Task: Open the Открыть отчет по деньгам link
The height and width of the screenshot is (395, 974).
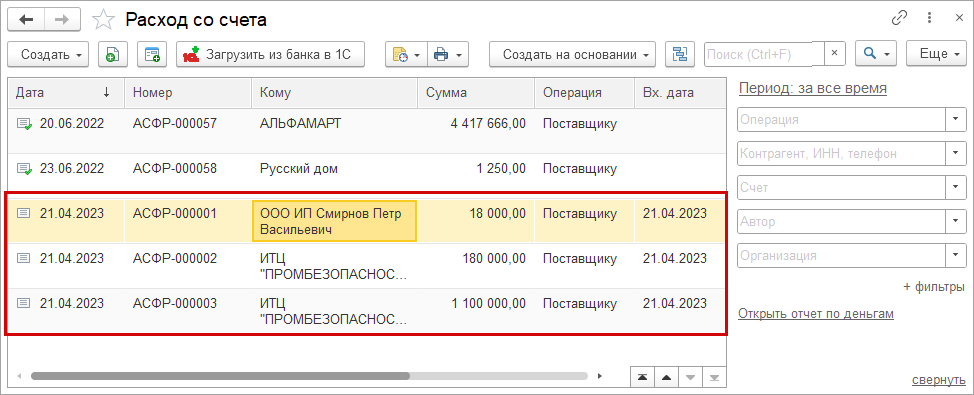Action: (x=816, y=314)
